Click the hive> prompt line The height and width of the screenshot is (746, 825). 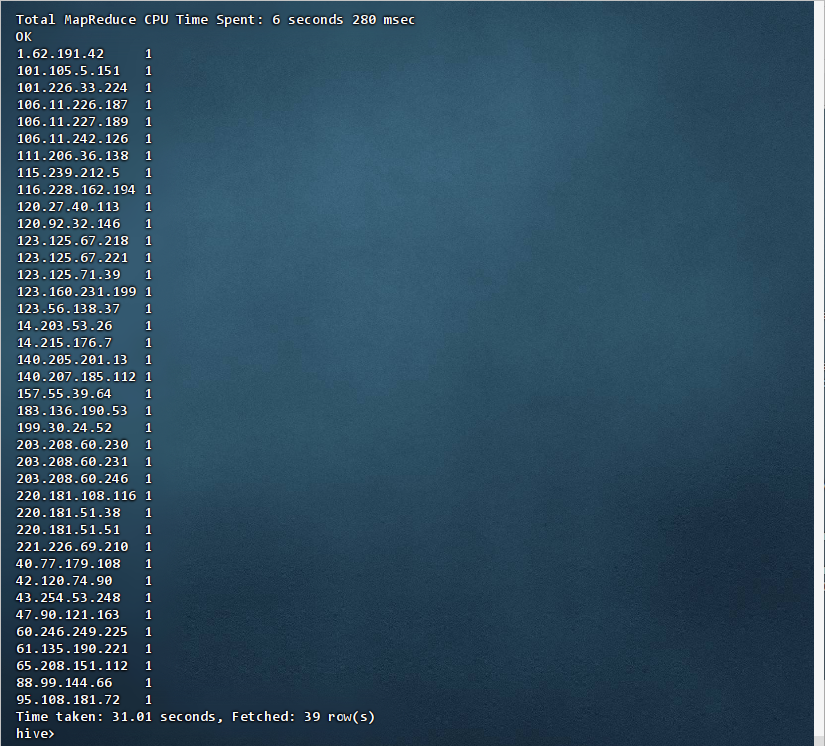[35, 733]
